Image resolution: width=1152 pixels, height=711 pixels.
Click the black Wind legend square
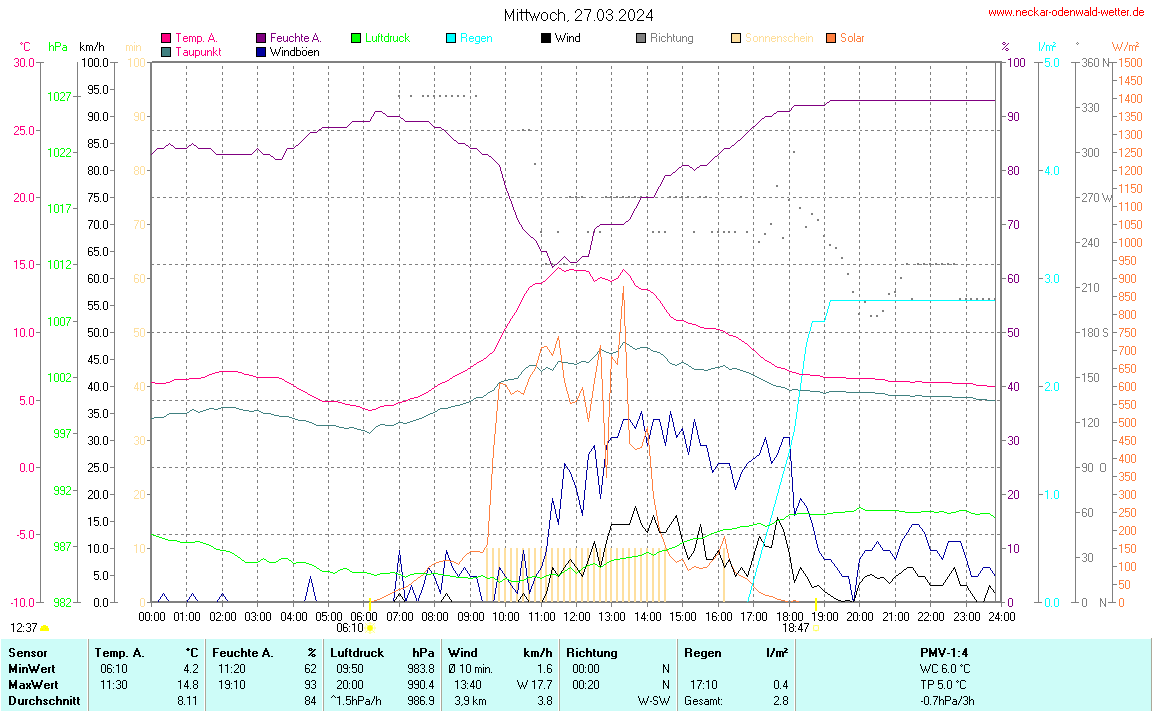click(546, 39)
